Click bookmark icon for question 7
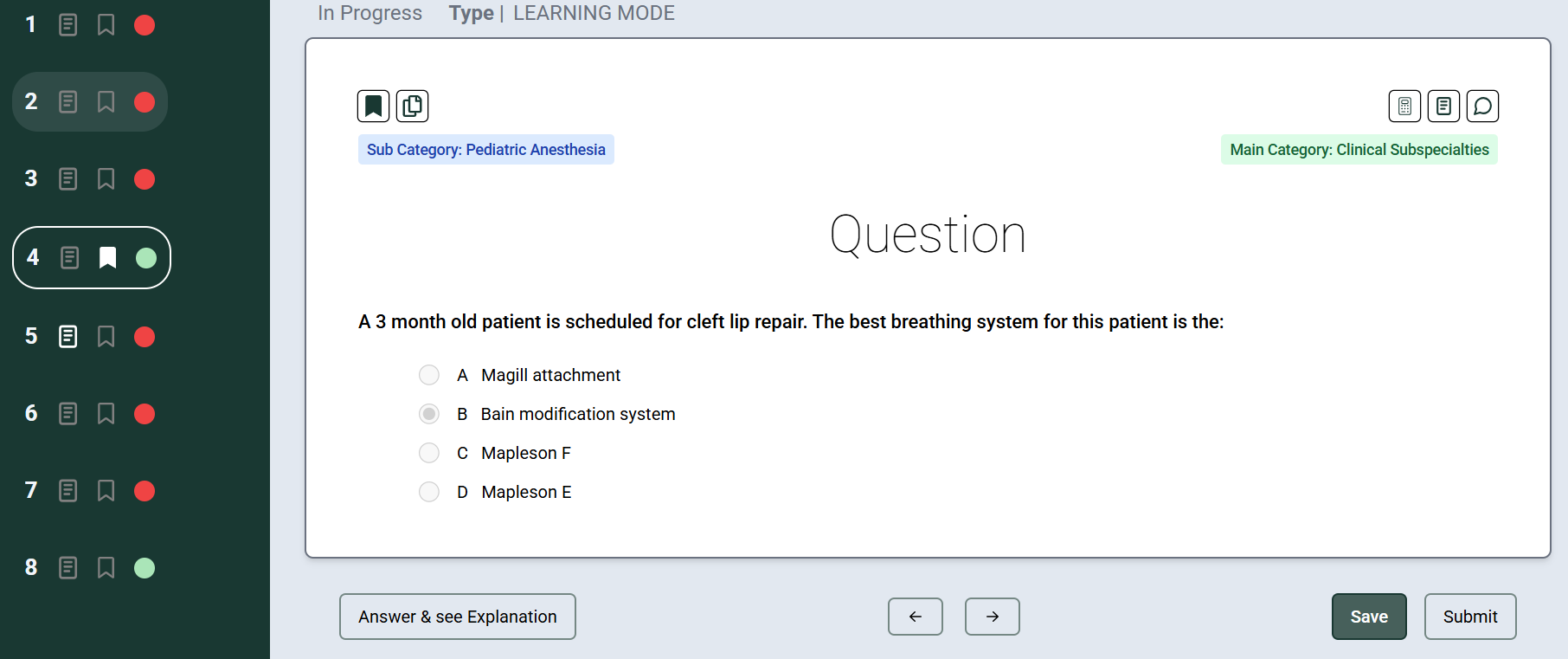The height and width of the screenshot is (659, 1568). (106, 491)
